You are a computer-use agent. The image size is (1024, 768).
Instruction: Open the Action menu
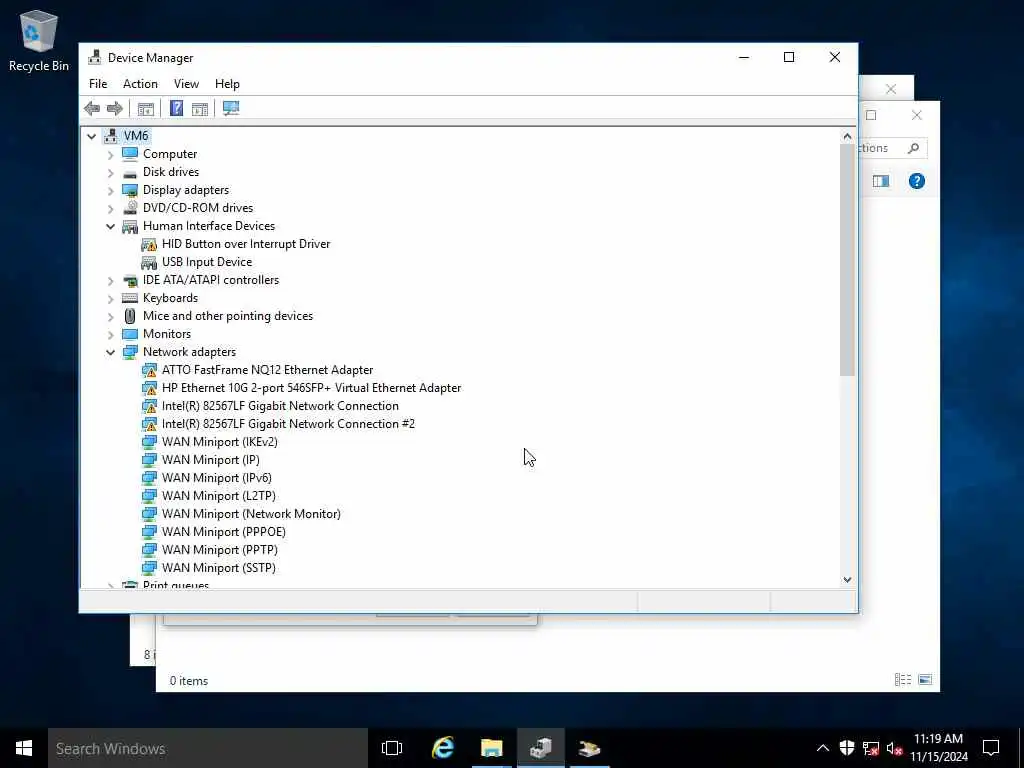140,84
